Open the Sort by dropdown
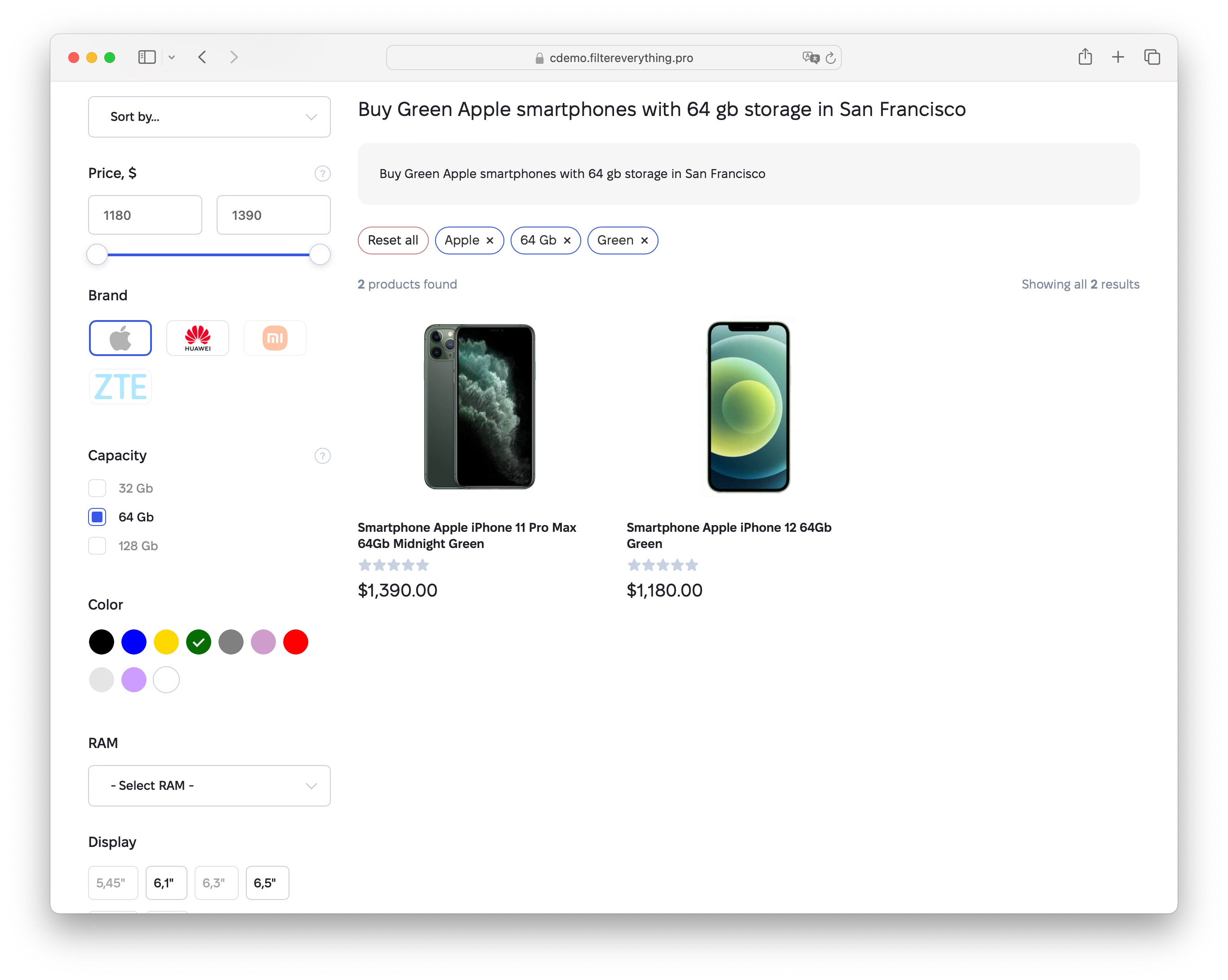1228x980 pixels. (209, 117)
